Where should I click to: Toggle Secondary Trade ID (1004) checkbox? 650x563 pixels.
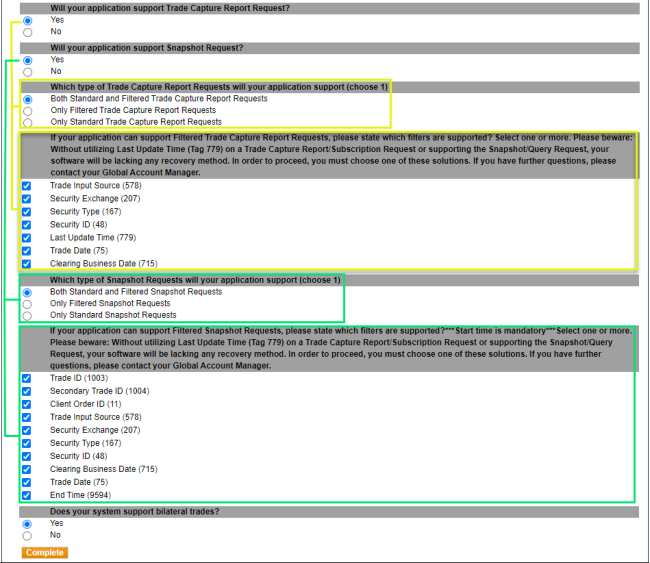click(x=27, y=391)
